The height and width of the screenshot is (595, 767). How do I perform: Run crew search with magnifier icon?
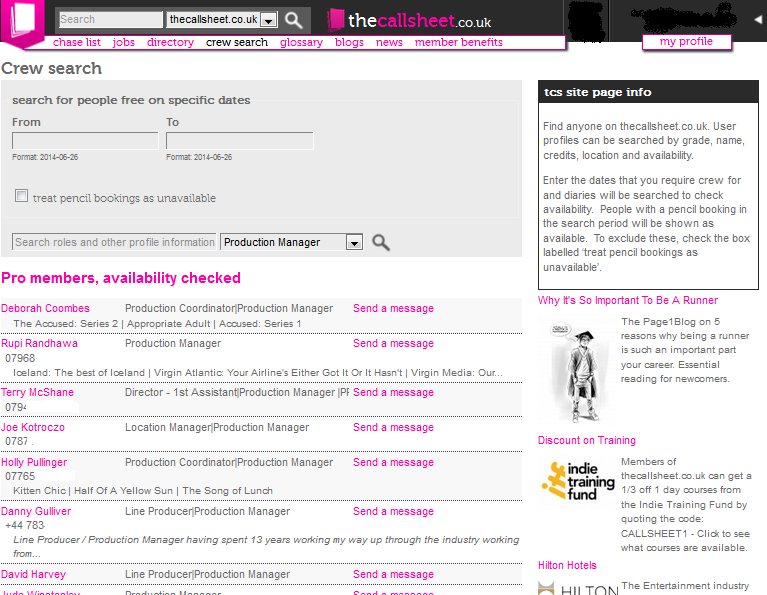pos(381,242)
